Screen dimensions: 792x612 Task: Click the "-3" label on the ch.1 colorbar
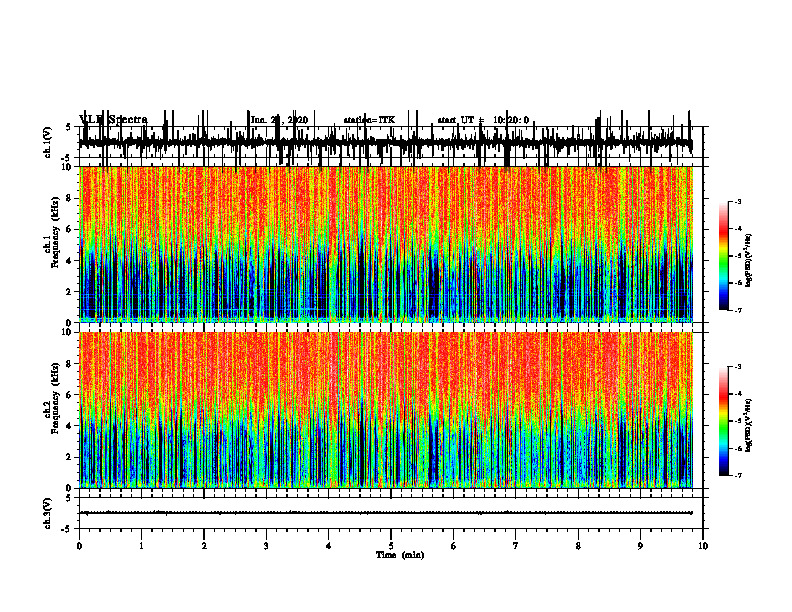[x=738, y=201]
